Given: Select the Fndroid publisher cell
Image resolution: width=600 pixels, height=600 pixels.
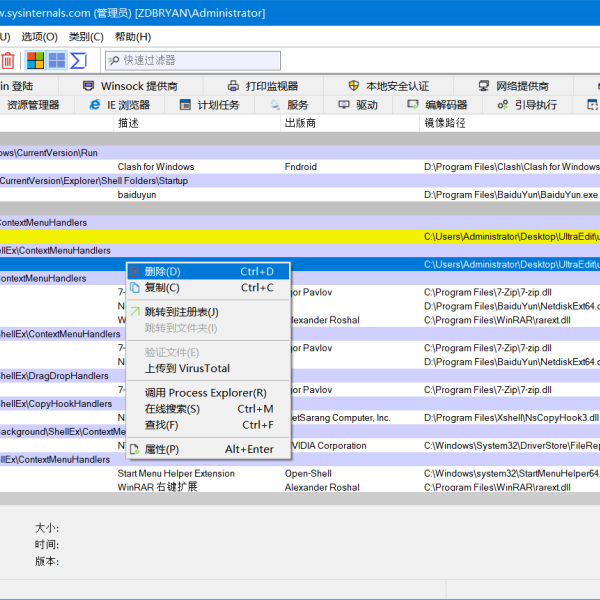Looking at the screenshot, I should 300,167.
